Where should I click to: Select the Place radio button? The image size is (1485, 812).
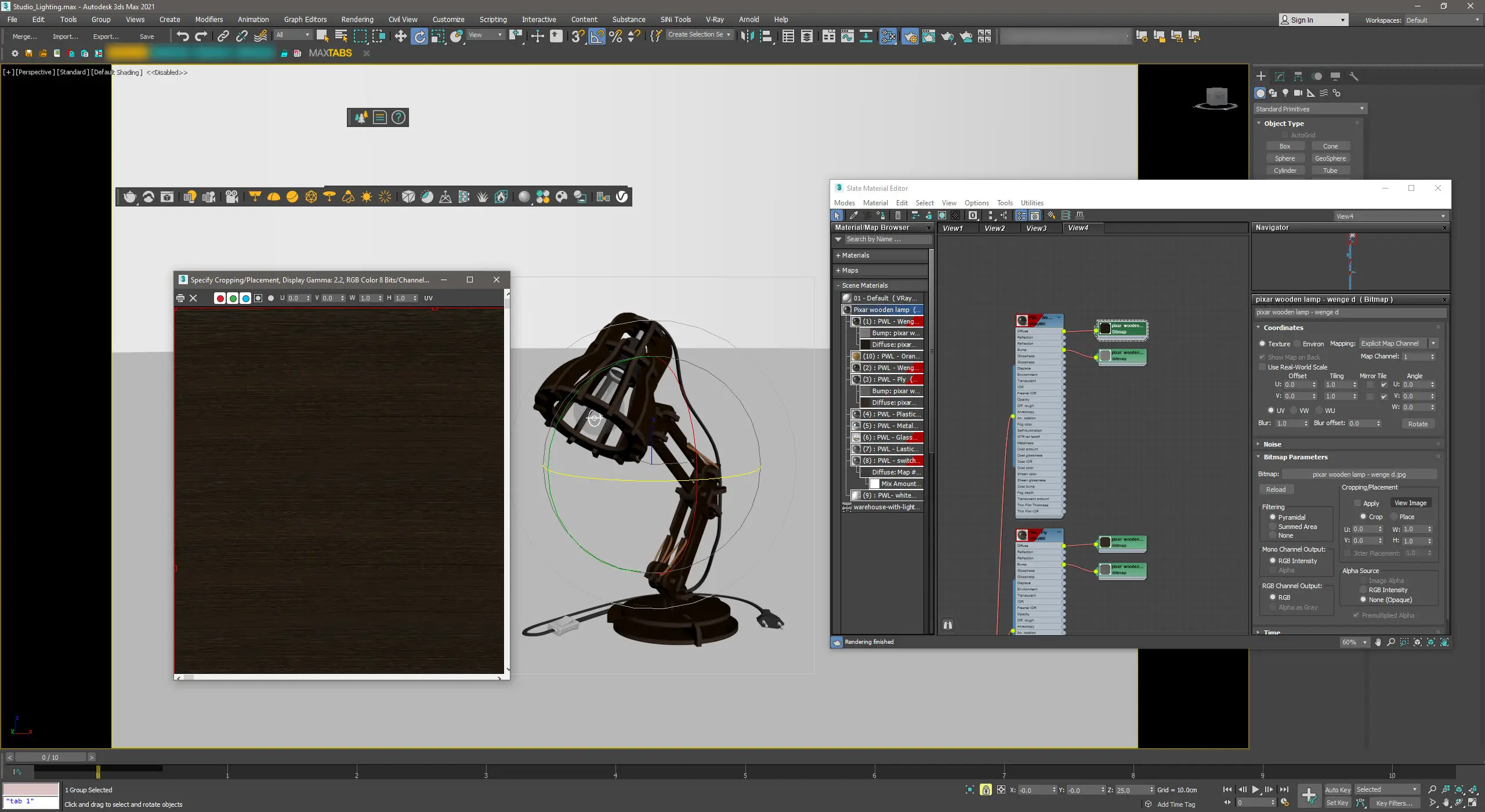point(1395,517)
